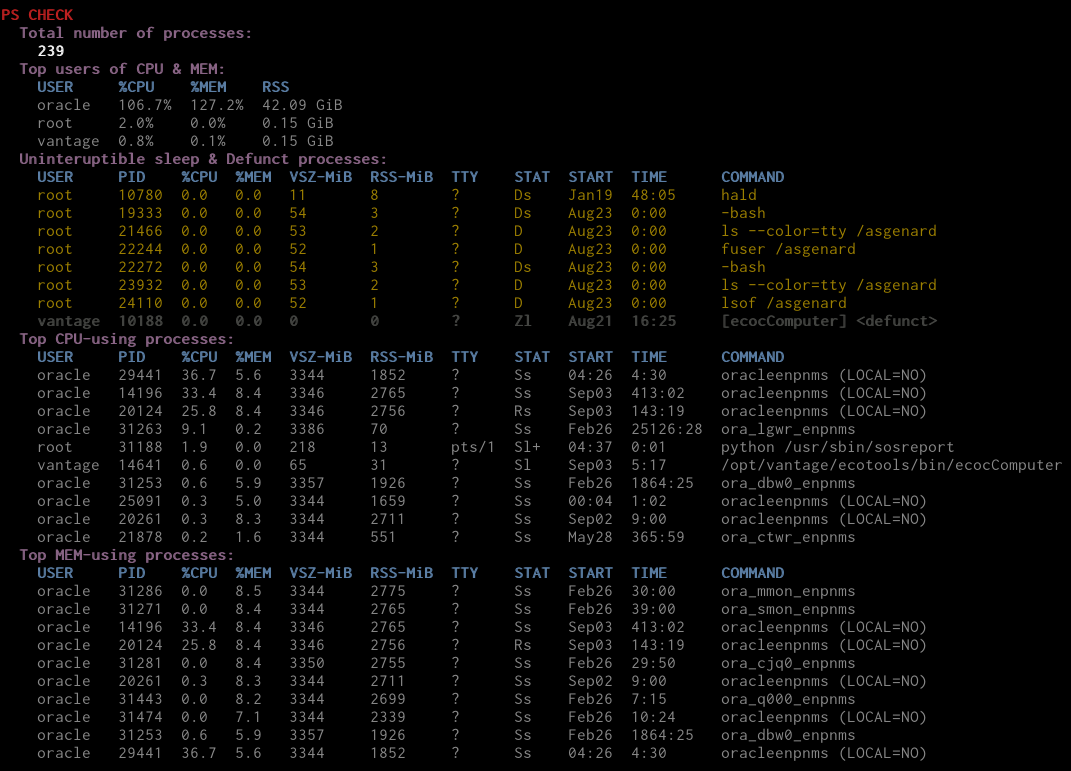
Task: Click the pts/1 TTY value
Action: [x=473, y=447]
